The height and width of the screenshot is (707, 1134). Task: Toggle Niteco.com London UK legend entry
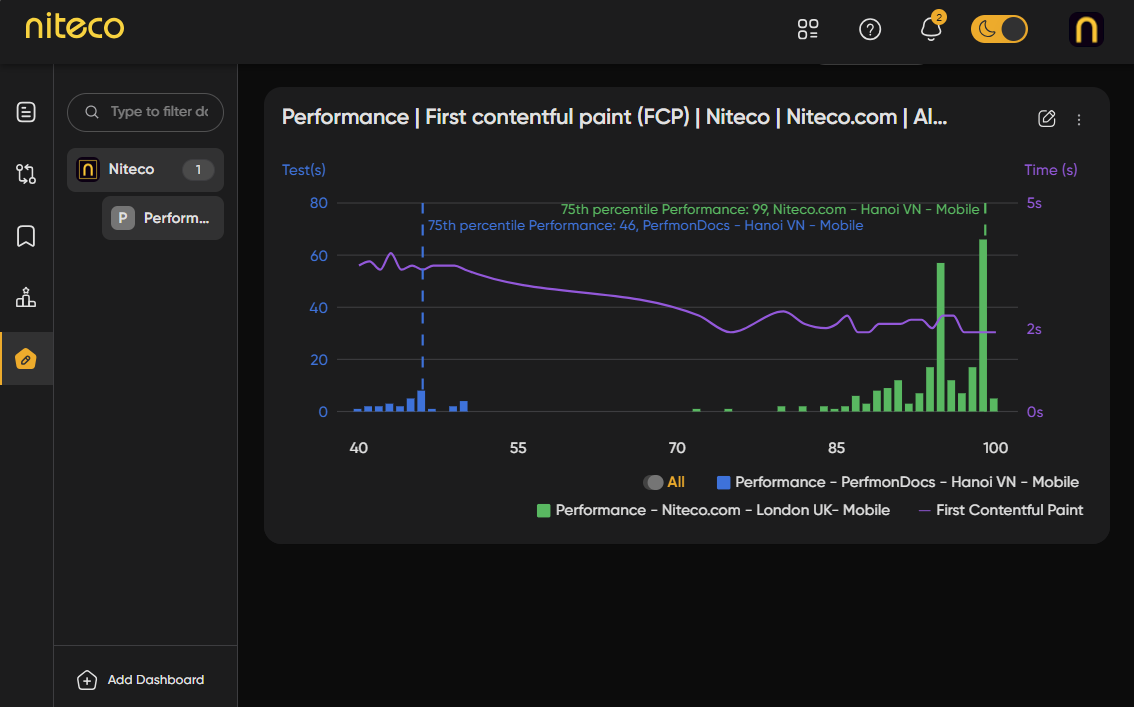pos(713,510)
